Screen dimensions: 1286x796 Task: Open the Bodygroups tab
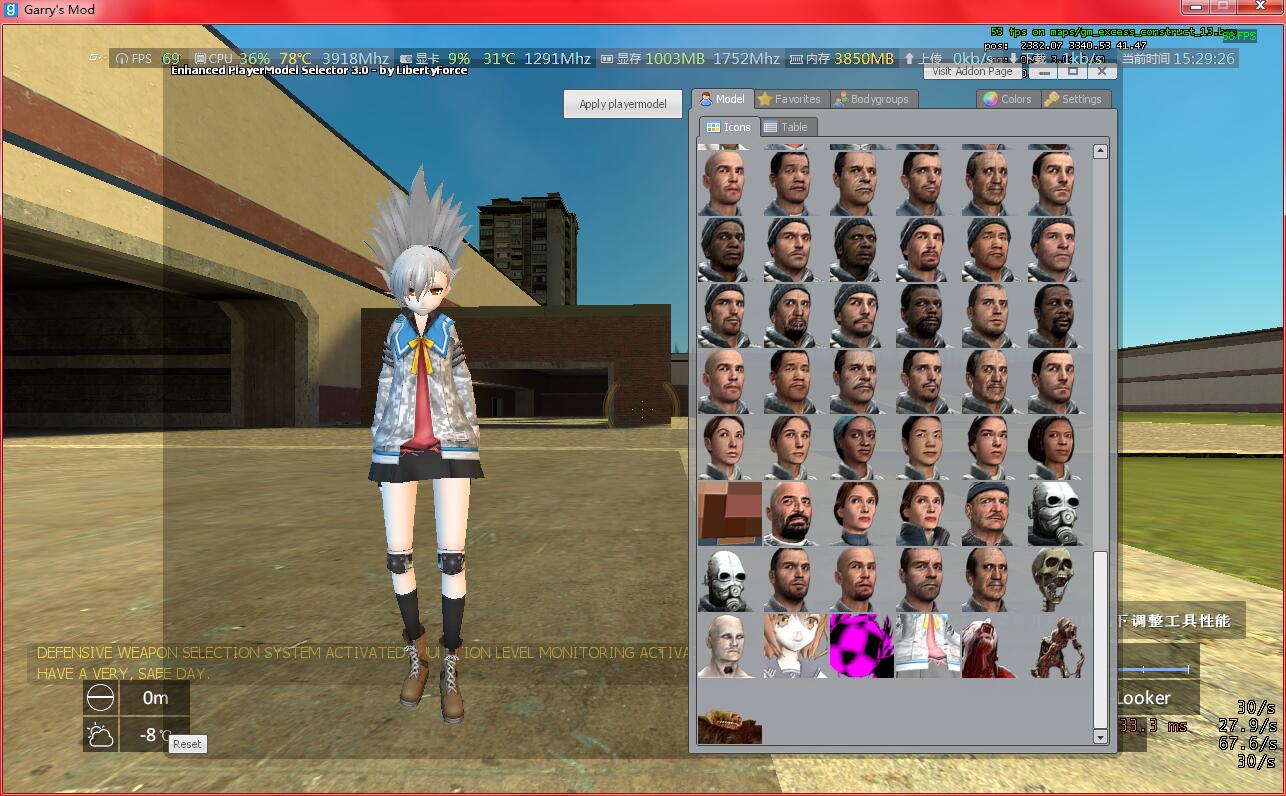873,99
